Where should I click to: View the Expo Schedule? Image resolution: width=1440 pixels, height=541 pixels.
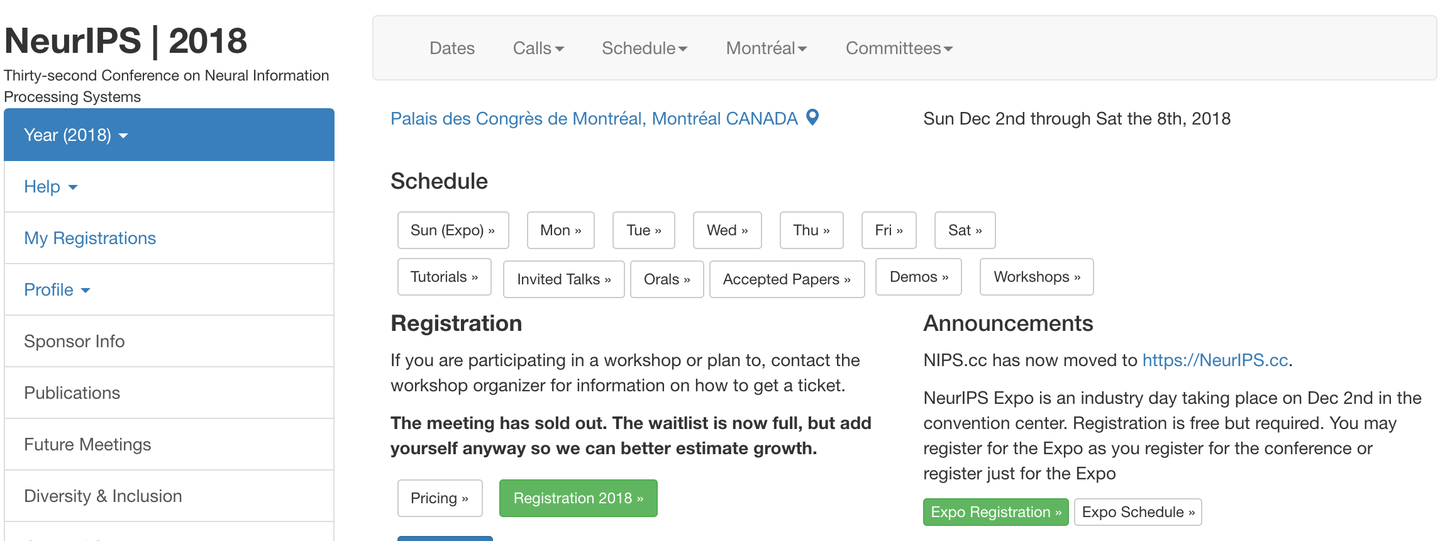point(1138,512)
